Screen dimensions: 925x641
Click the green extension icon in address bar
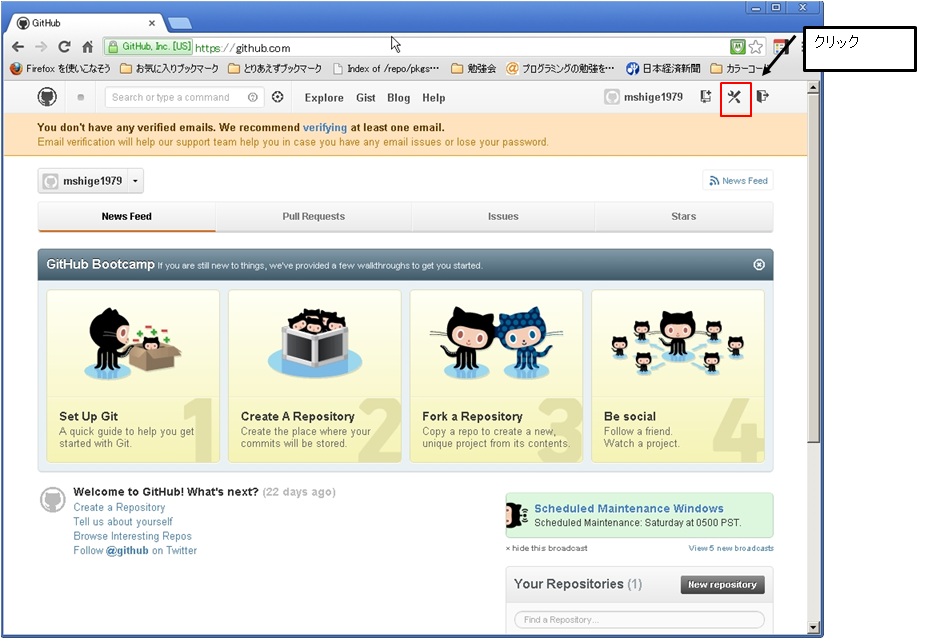click(x=737, y=47)
